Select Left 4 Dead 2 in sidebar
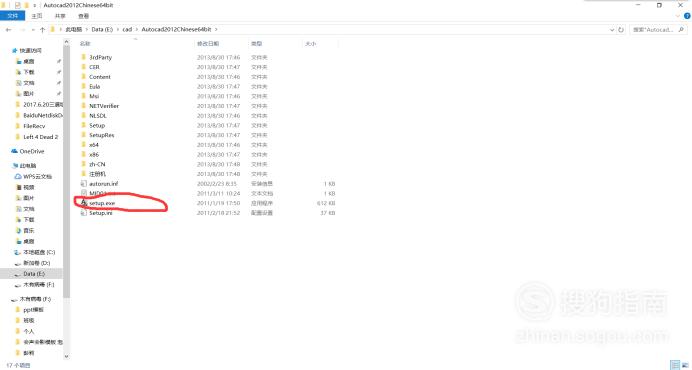Viewport: 692px width, 370px height. 41,137
